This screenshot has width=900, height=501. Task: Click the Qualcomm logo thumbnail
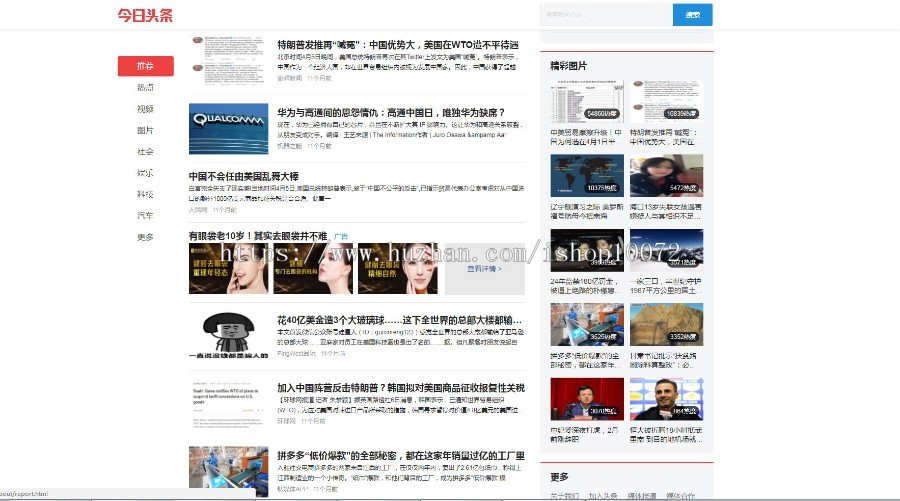pyautogui.click(x=228, y=129)
